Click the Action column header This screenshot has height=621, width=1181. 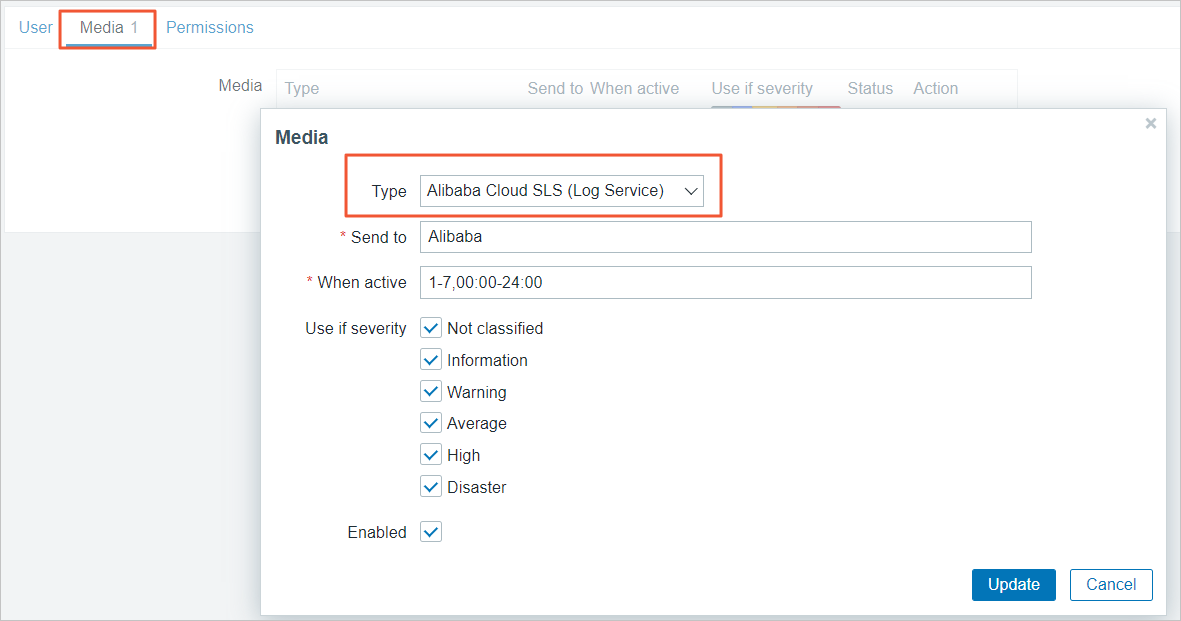pyautogui.click(x=935, y=89)
